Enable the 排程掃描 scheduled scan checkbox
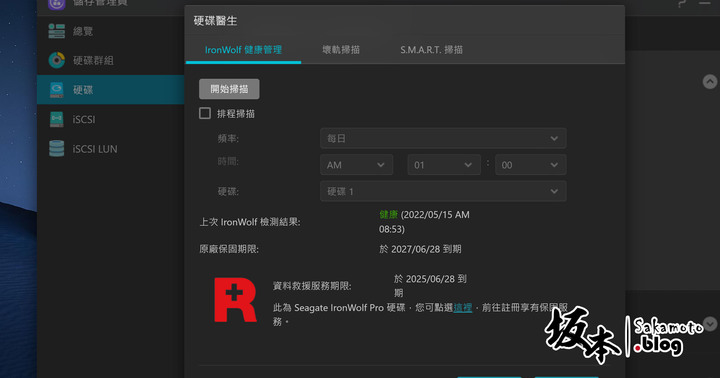The height and width of the screenshot is (378, 720). coord(205,113)
